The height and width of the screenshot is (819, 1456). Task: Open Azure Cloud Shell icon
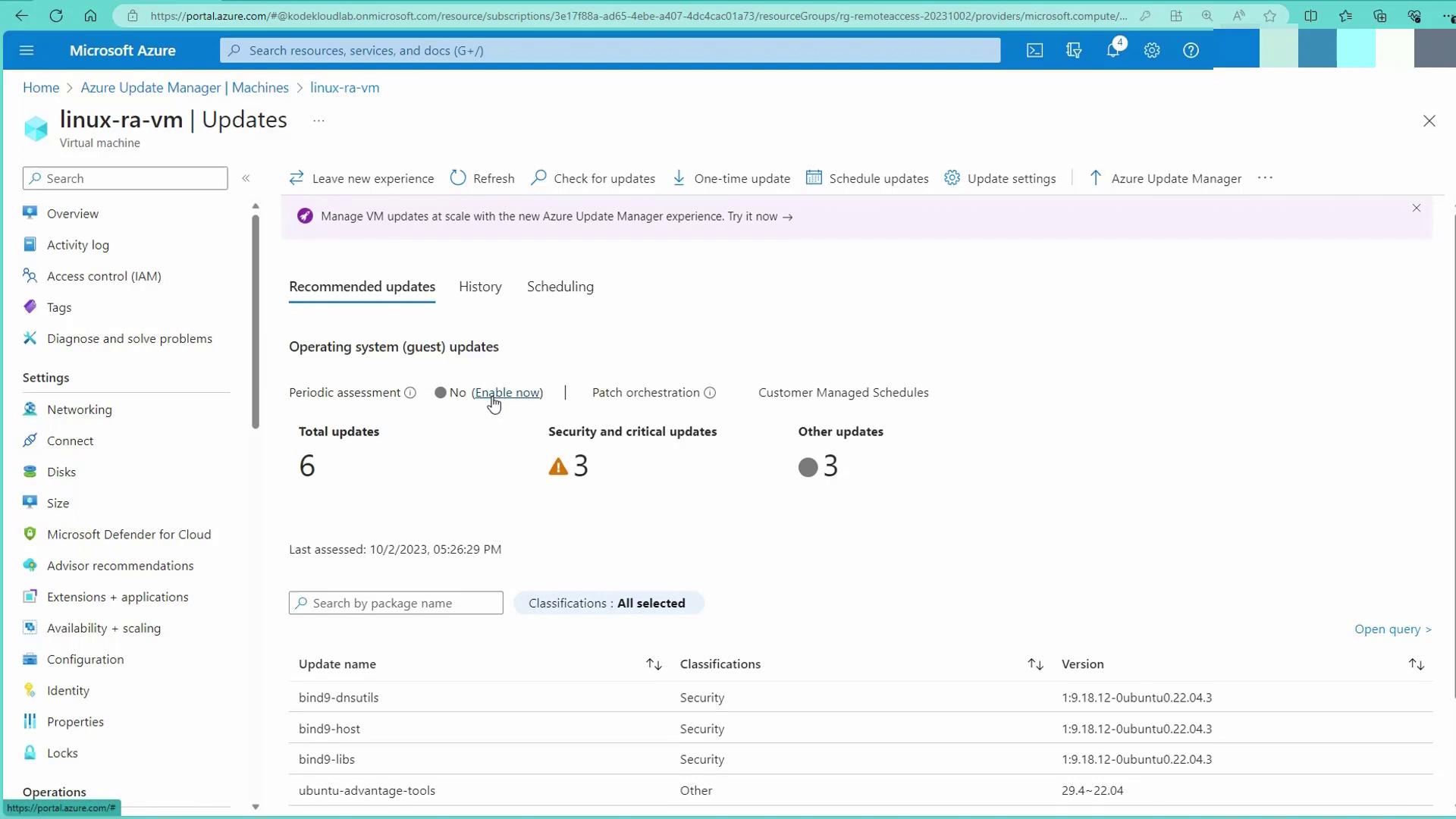pos(1034,50)
